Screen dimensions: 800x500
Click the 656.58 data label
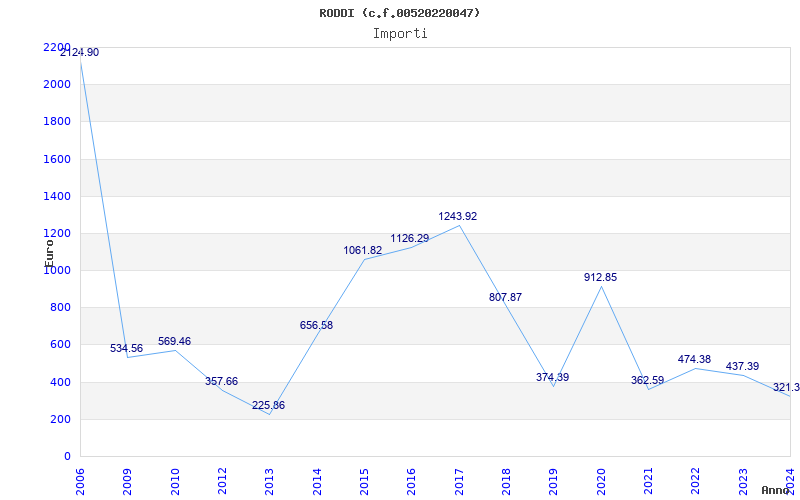[316, 325]
